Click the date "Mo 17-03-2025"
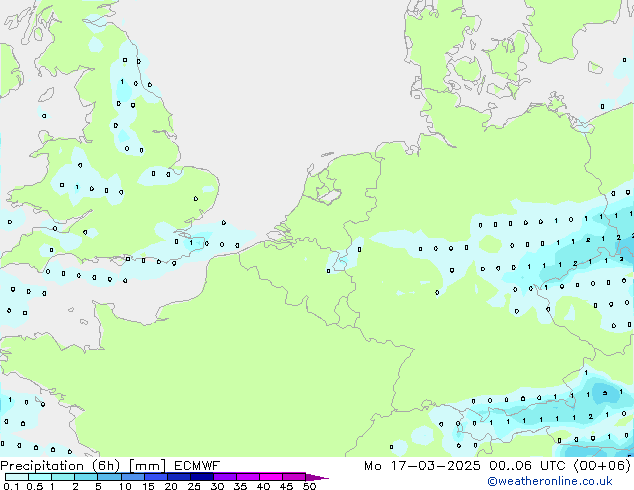 coord(422,466)
